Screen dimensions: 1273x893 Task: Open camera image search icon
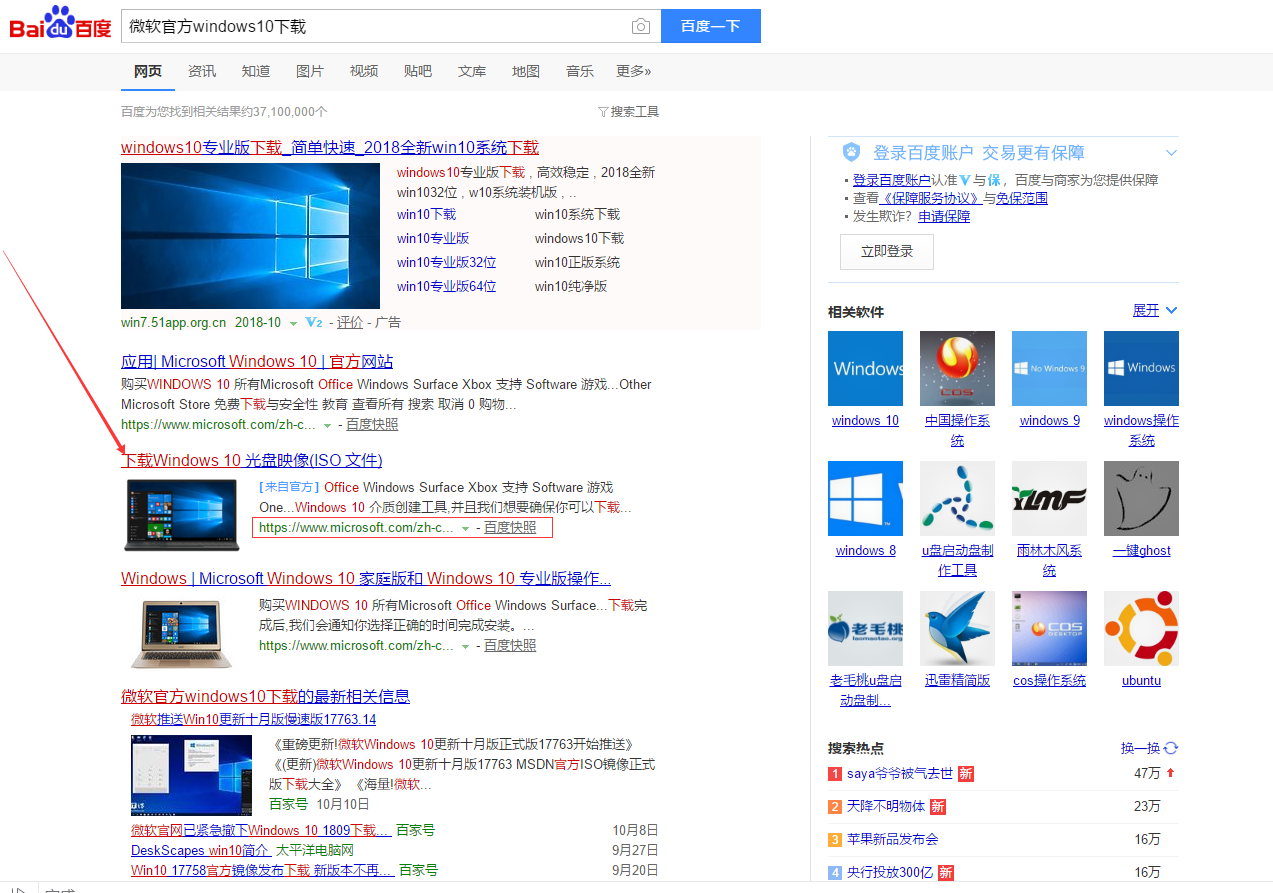(641, 26)
